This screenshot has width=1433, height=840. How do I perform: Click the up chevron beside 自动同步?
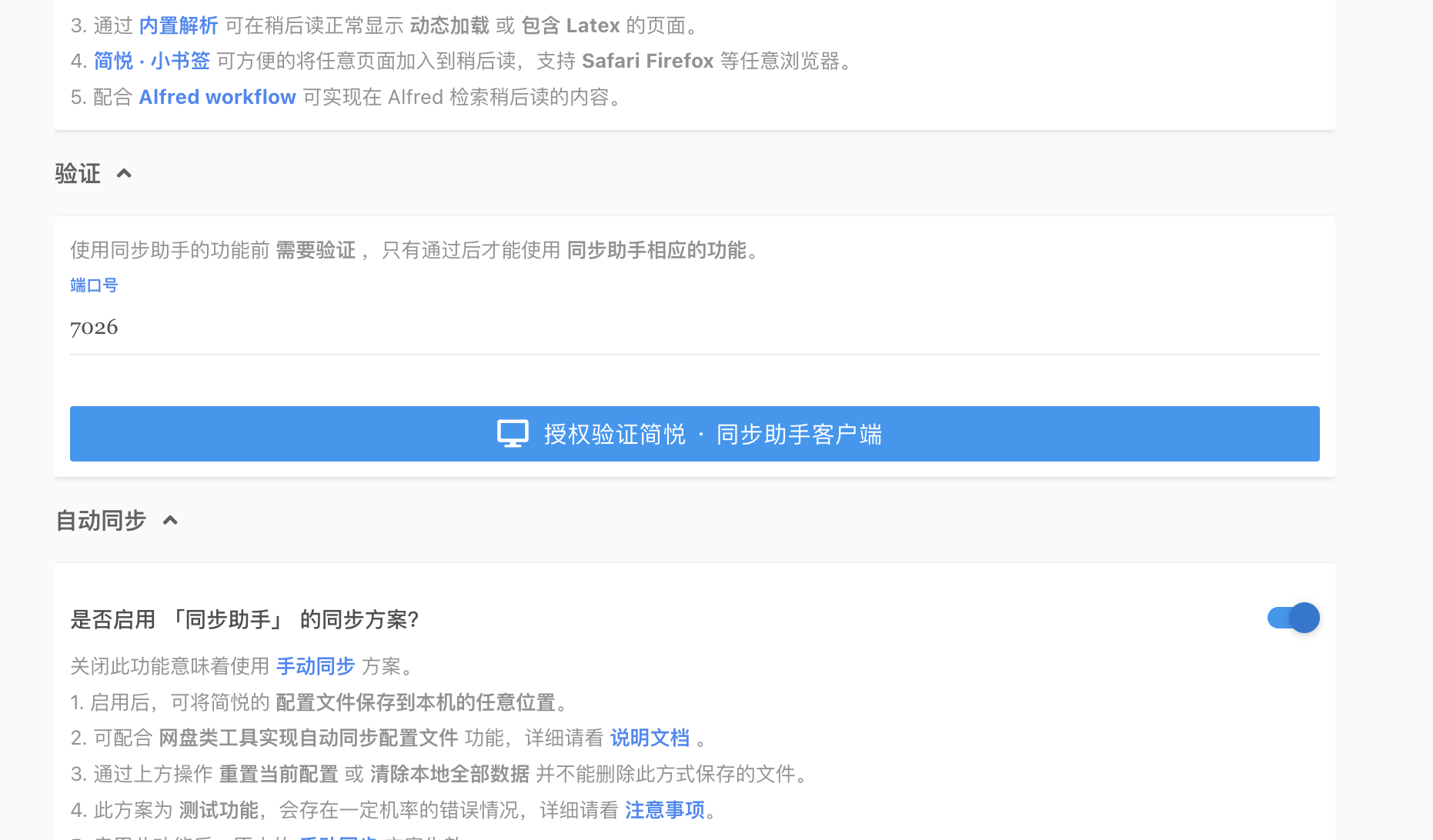[x=170, y=520]
